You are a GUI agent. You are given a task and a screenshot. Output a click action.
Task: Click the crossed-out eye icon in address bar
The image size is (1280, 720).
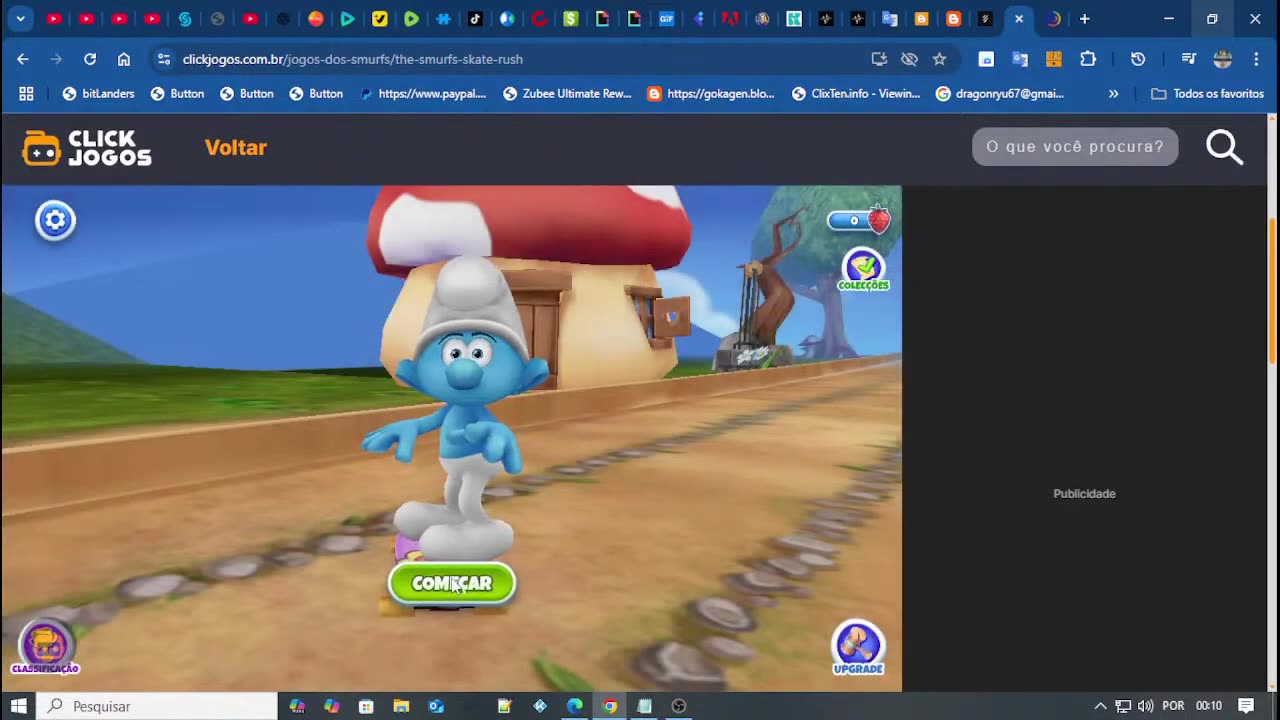point(909,59)
